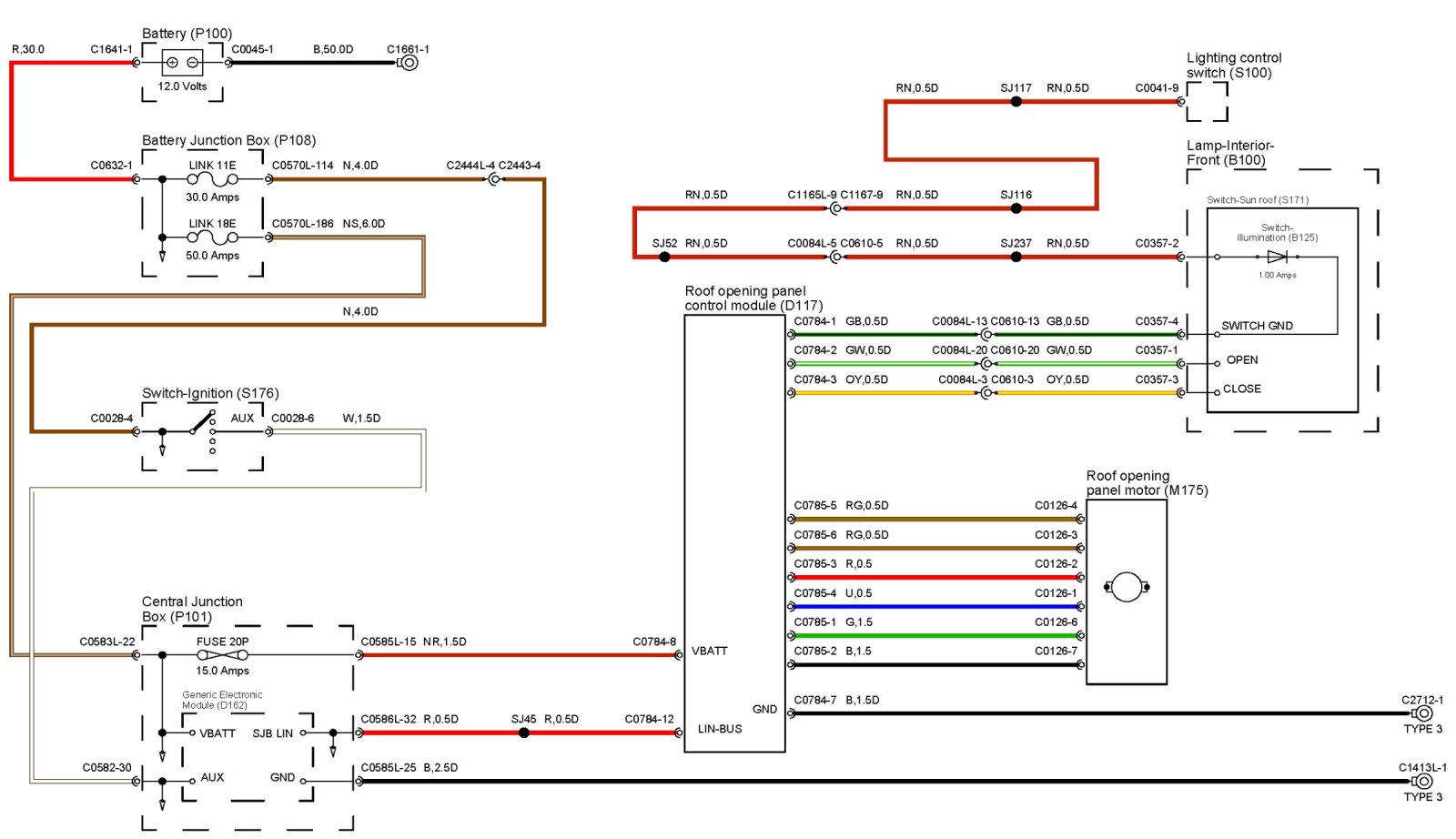1456x839 pixels.
Task: Select the switch illumination diode symbol
Action: pos(1277,258)
